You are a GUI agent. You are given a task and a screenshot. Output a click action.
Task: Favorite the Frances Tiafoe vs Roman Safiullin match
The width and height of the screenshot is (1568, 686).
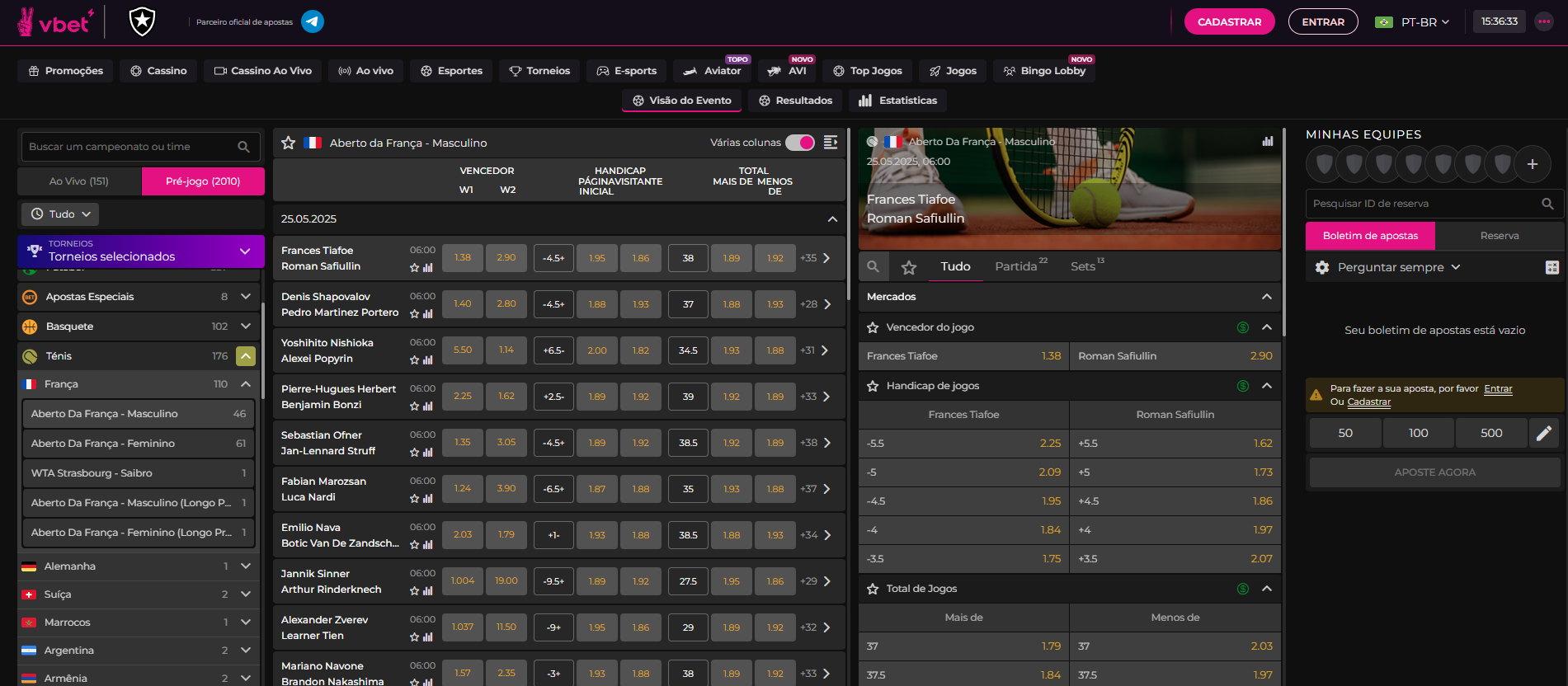(415, 268)
